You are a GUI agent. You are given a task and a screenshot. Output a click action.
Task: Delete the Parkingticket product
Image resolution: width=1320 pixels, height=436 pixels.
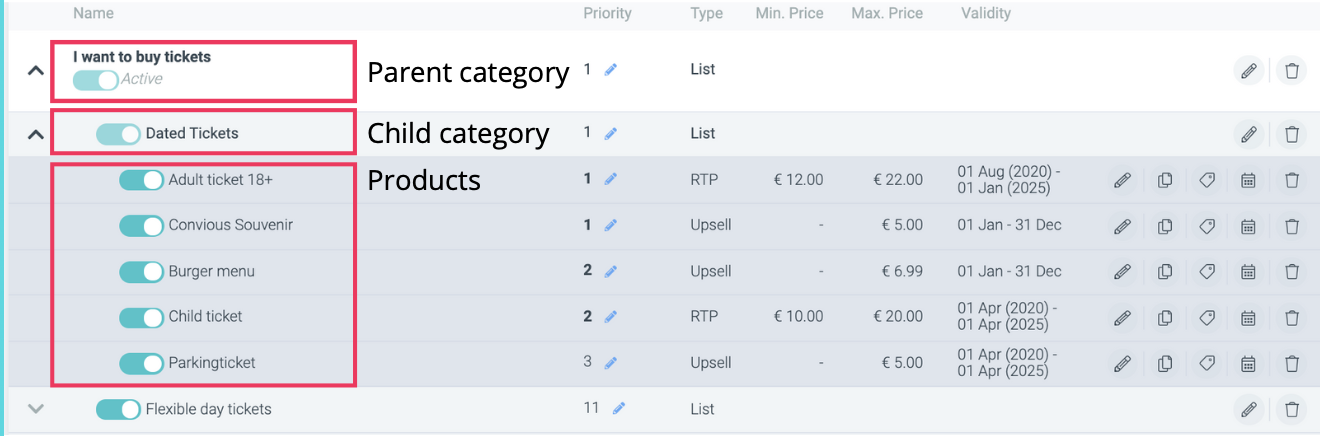tap(1291, 363)
